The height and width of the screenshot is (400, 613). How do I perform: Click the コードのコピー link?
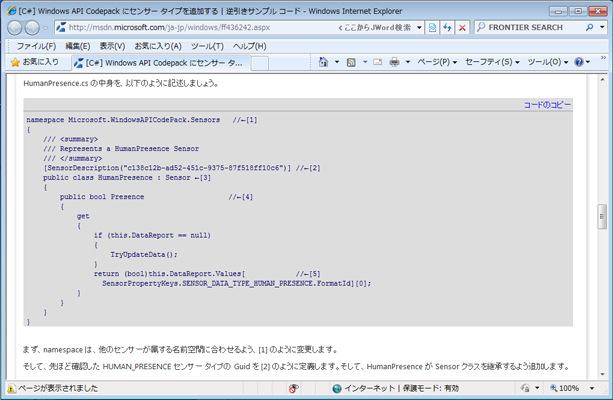pos(547,105)
